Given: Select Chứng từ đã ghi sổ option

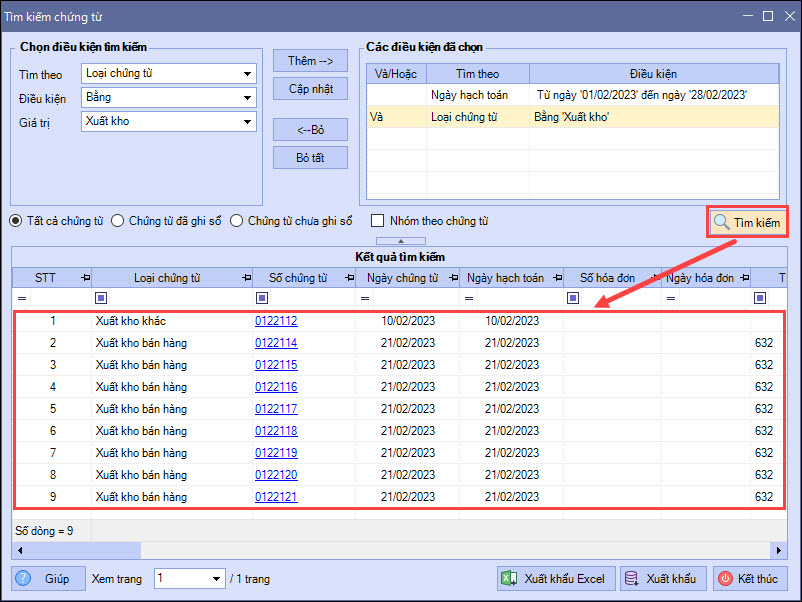Looking at the screenshot, I should click(118, 221).
